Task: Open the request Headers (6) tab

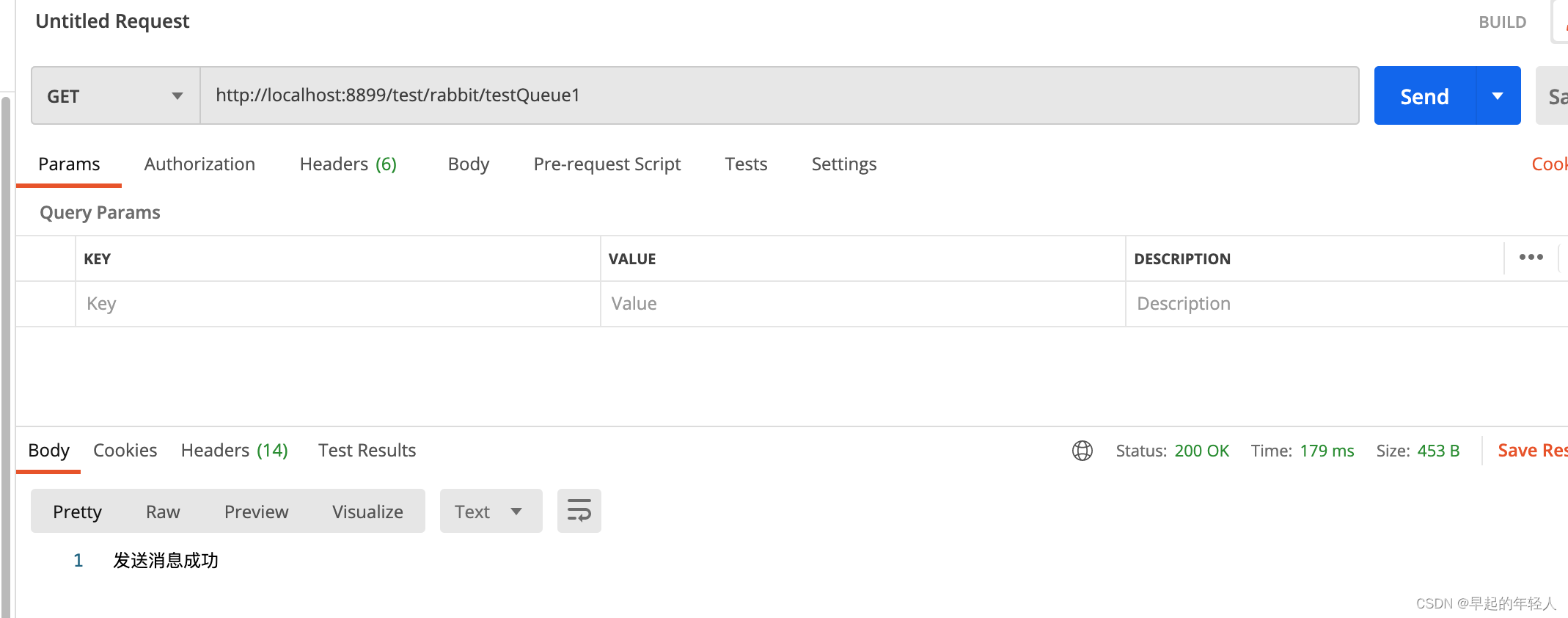Action: coord(348,164)
